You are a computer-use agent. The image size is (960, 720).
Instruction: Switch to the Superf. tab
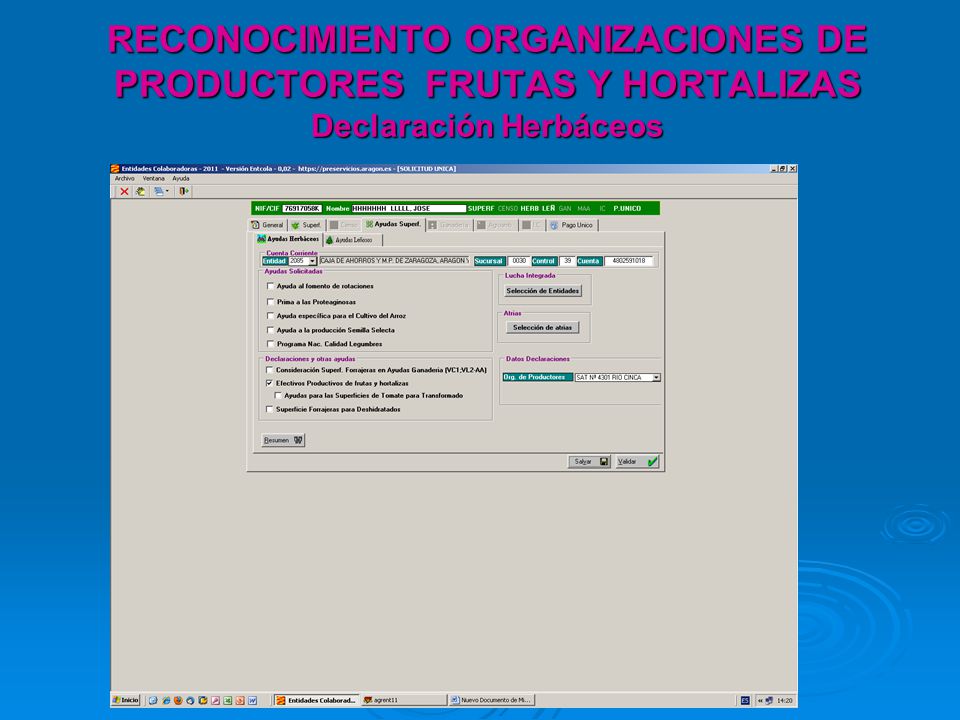(x=306, y=225)
